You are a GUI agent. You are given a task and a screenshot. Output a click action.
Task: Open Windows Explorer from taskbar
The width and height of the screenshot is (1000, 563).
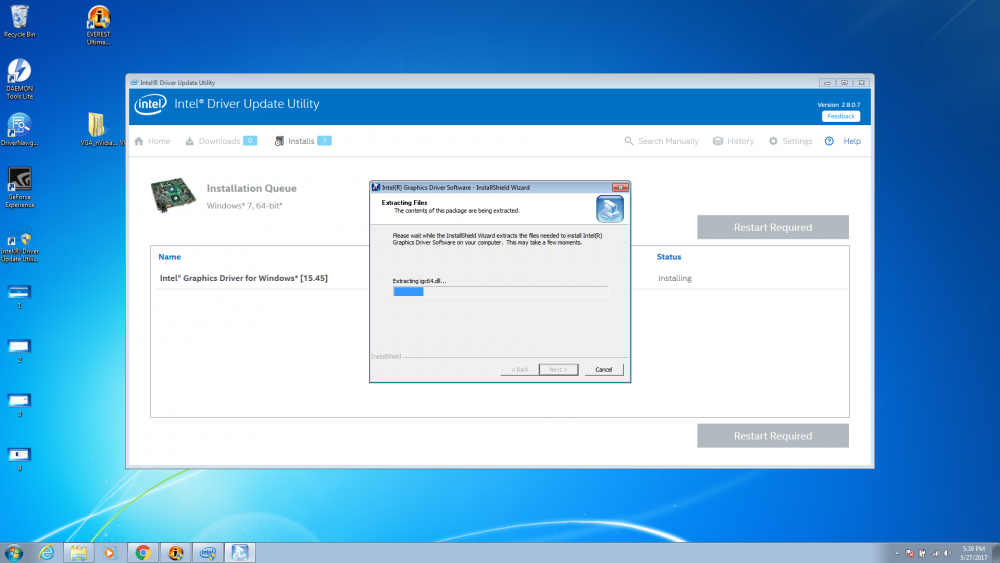coord(78,552)
